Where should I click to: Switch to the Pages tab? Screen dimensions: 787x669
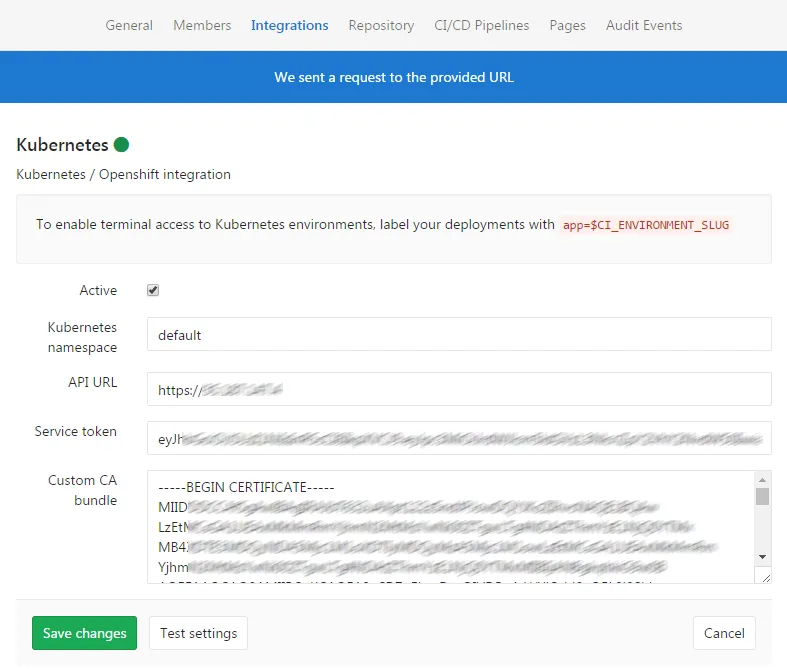(567, 25)
